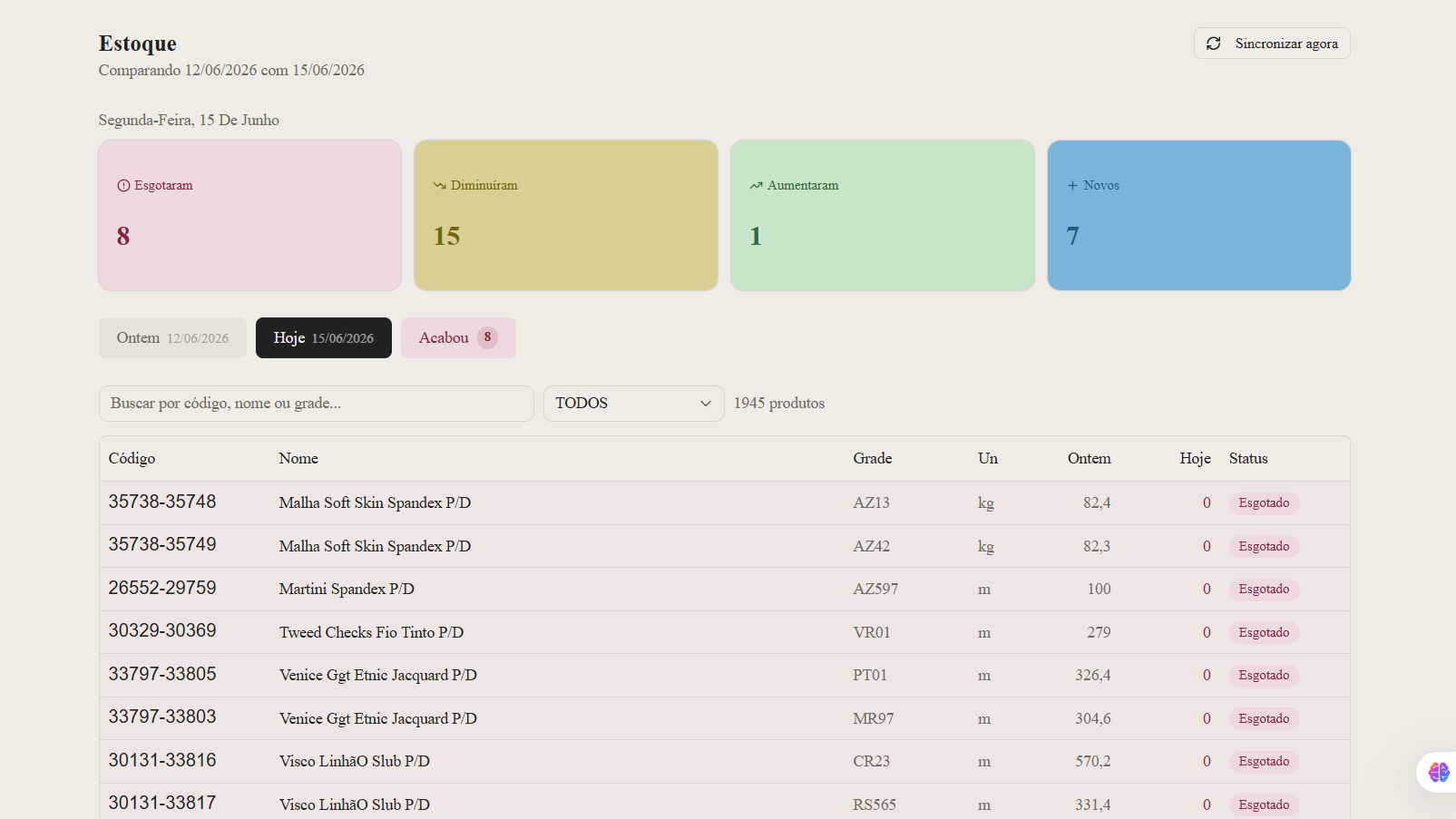Click product code 33797-33803
1456x819 pixels.
coord(162,717)
